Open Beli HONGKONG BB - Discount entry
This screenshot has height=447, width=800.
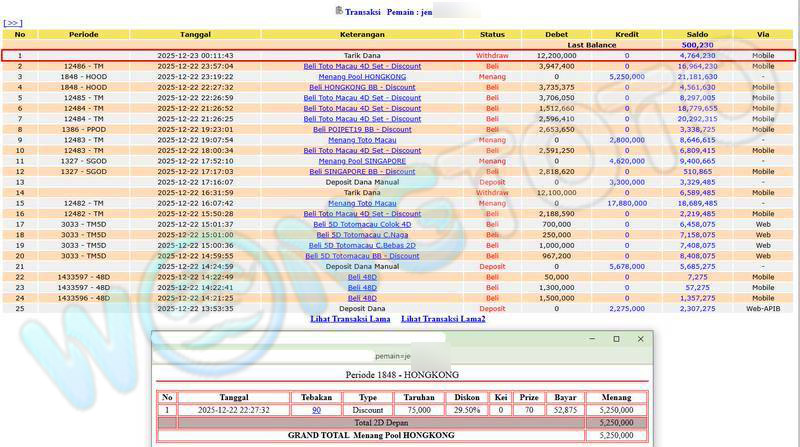click(362, 87)
